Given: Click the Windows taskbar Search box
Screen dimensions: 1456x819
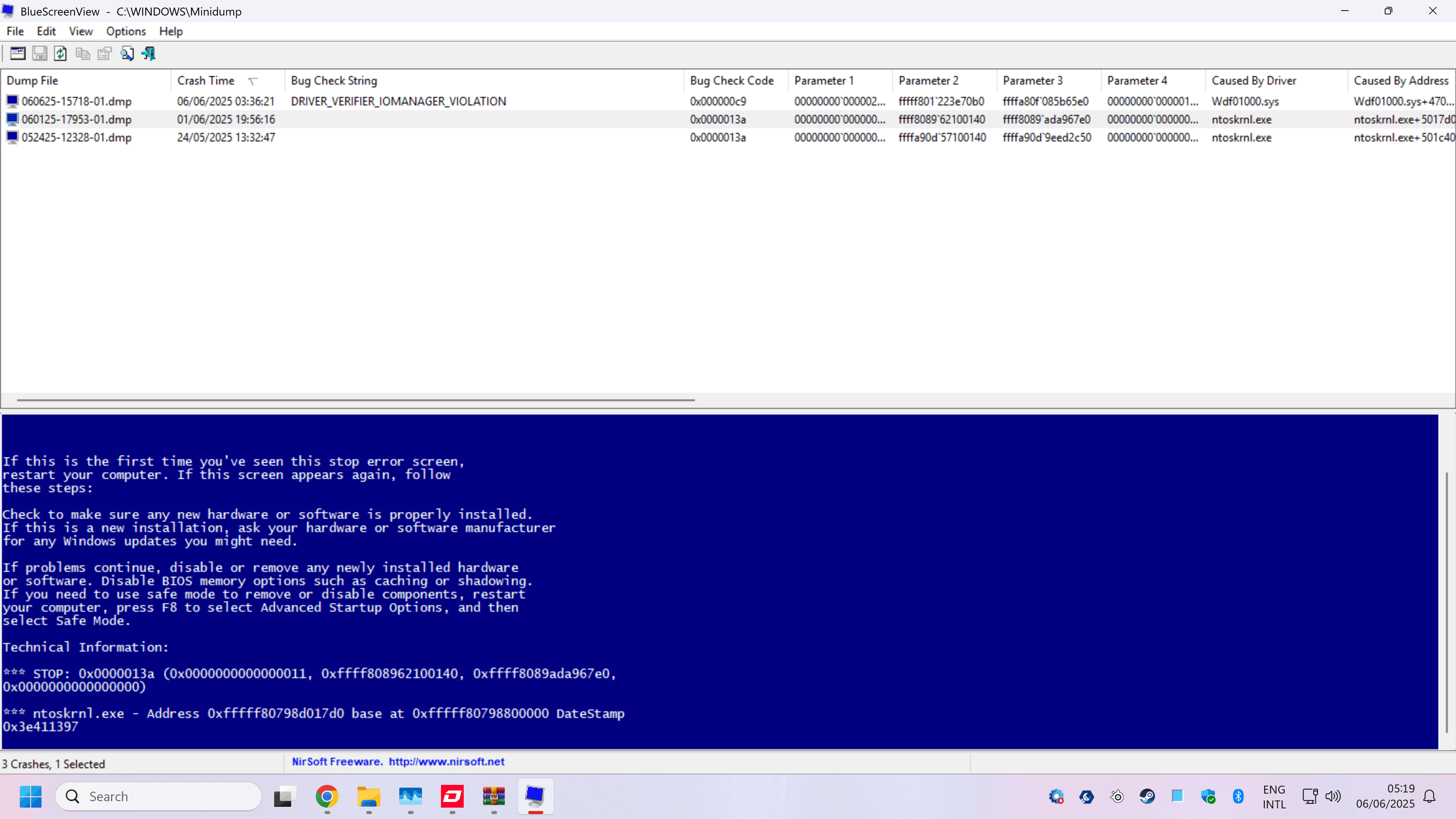Looking at the screenshot, I should tap(158, 796).
